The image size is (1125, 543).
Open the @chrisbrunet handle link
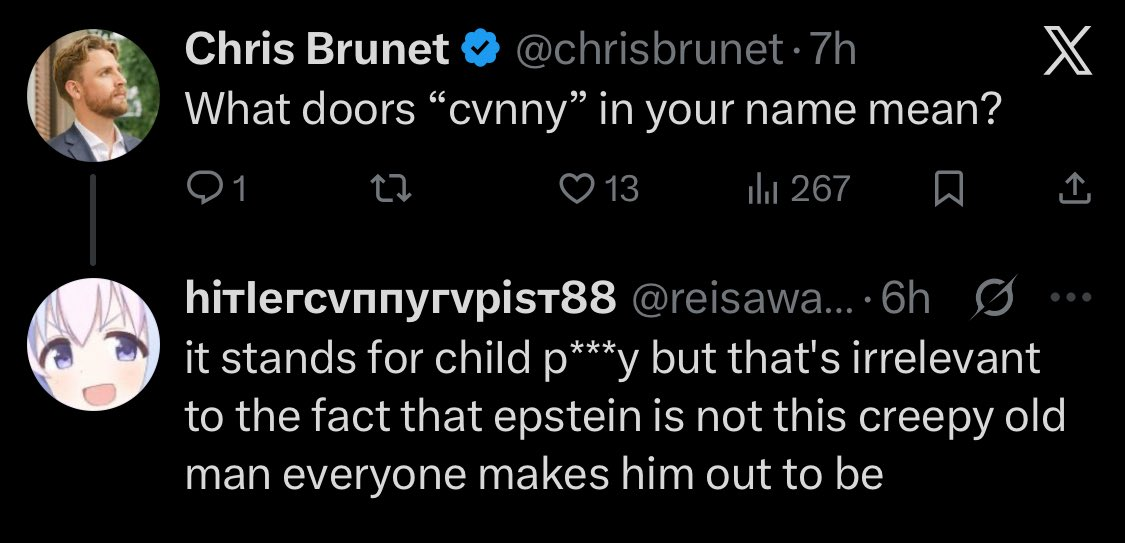[647, 49]
